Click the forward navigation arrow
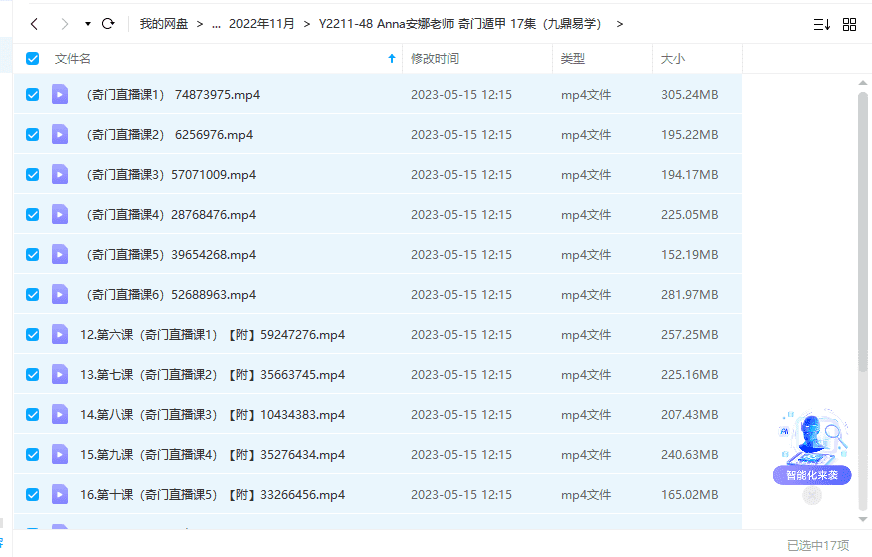The image size is (872, 557). (x=65, y=24)
